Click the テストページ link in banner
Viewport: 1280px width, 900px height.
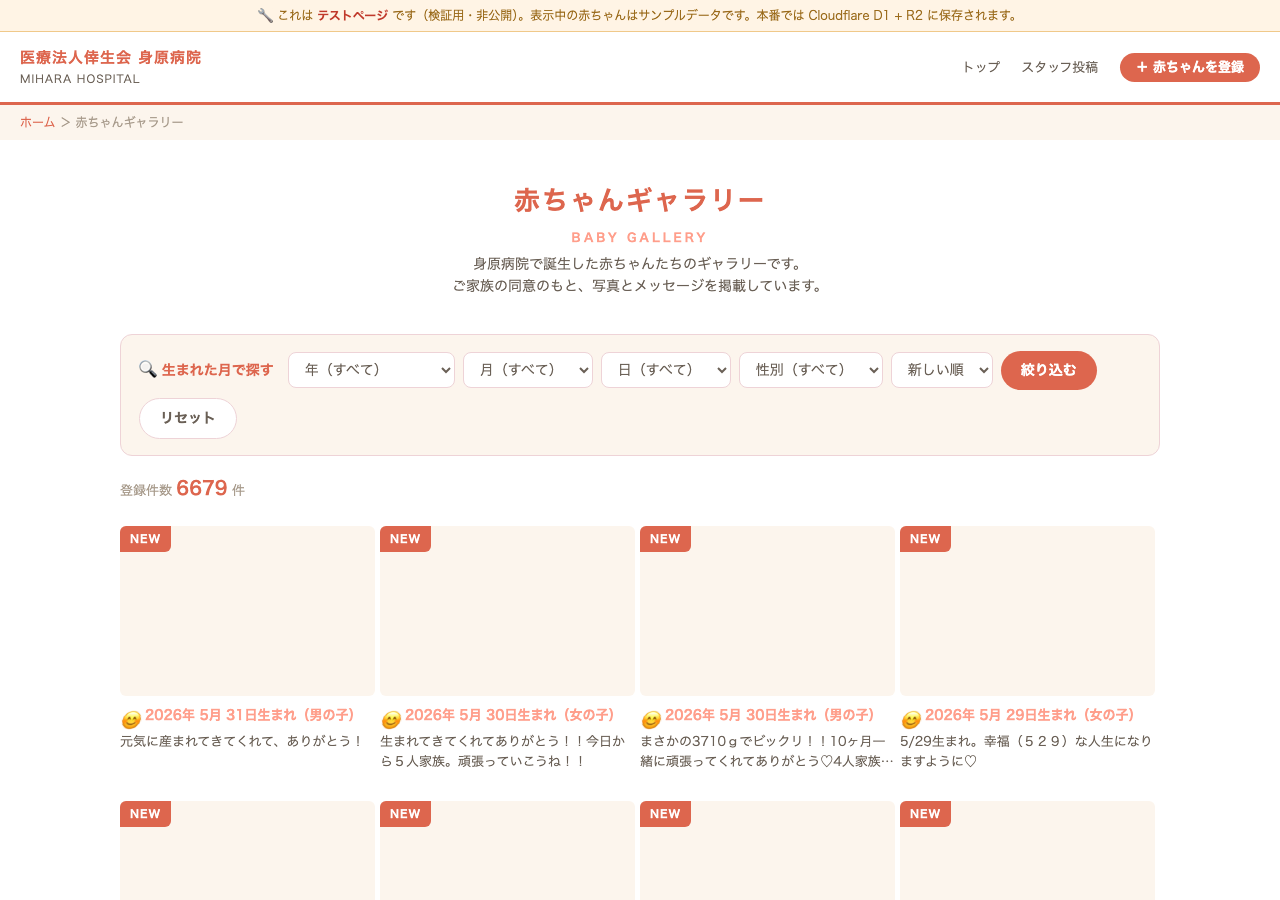tap(352, 15)
